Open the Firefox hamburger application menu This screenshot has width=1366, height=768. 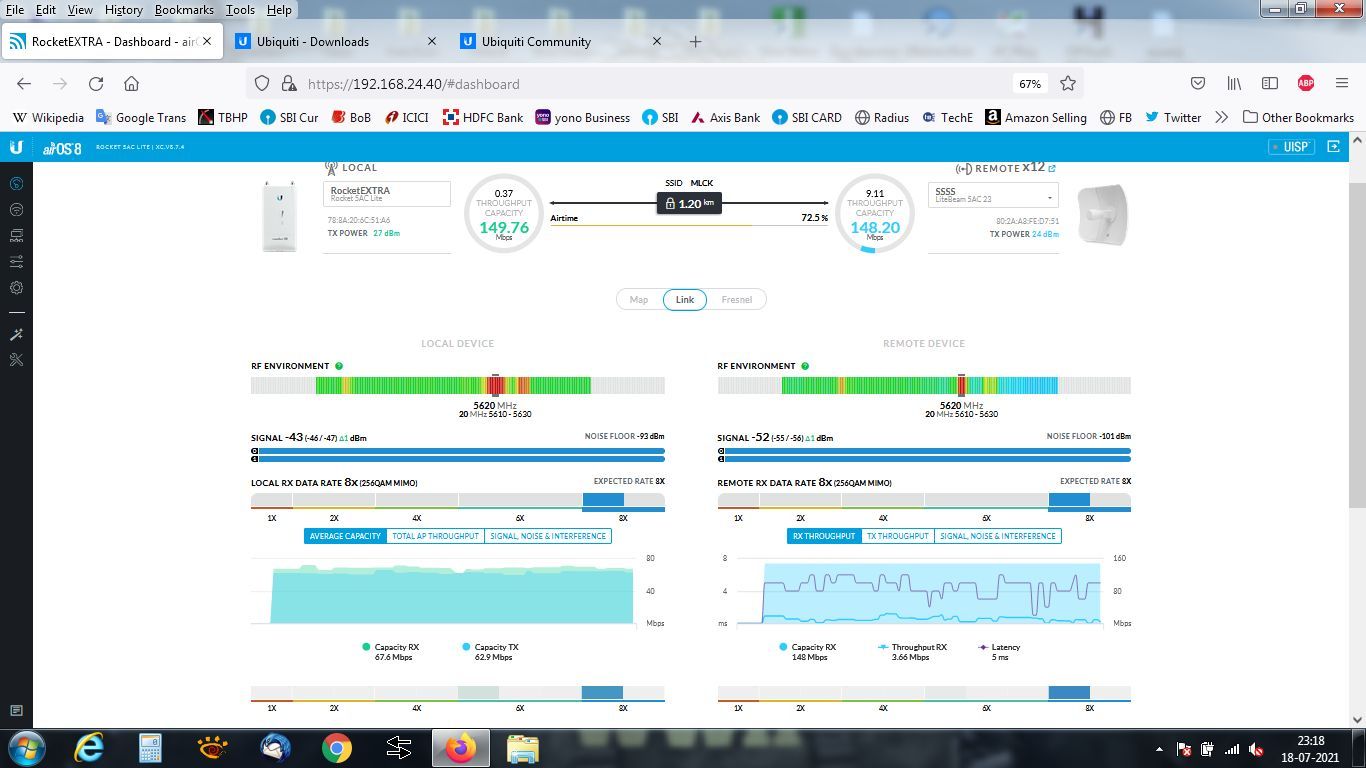[x=1342, y=84]
